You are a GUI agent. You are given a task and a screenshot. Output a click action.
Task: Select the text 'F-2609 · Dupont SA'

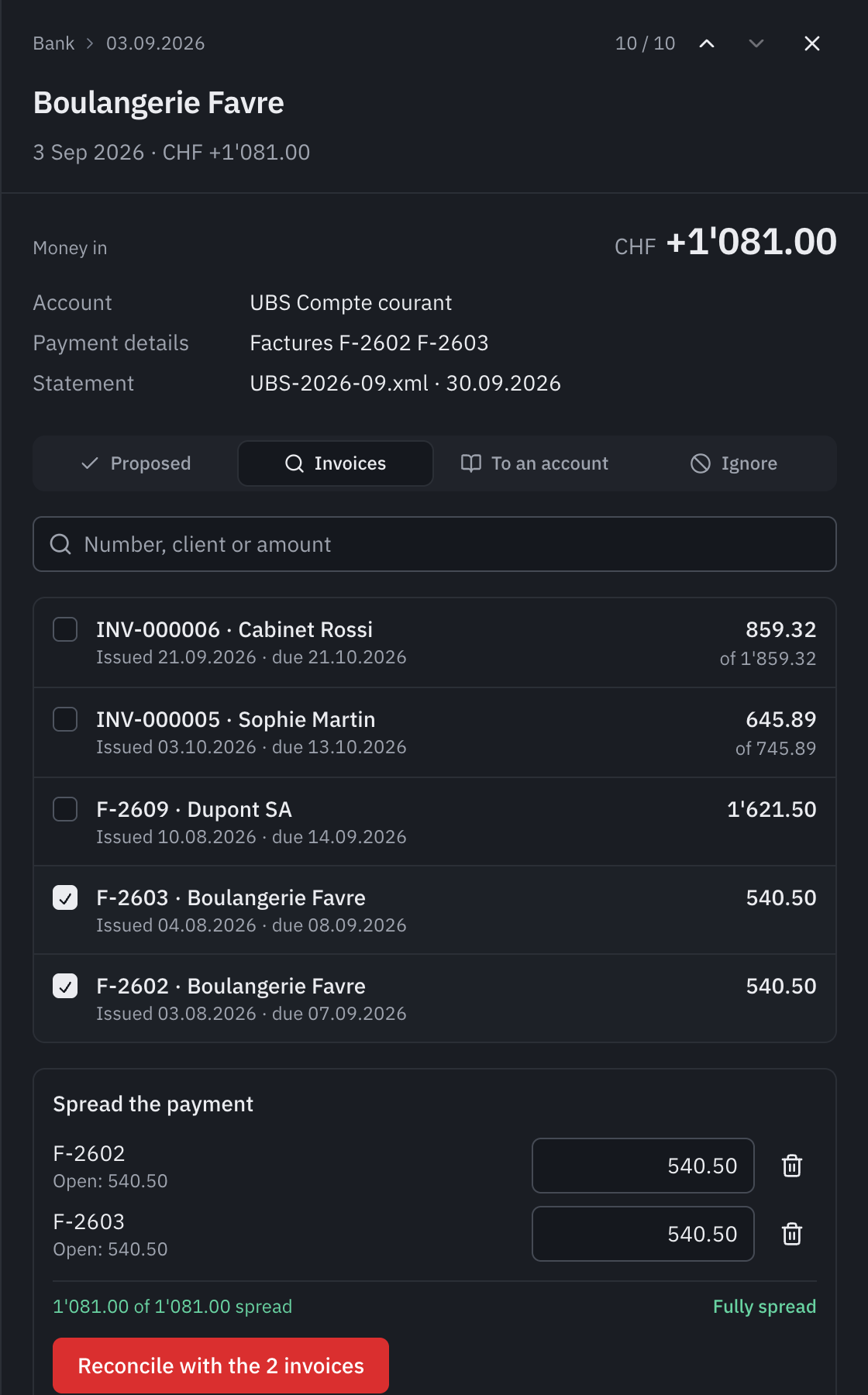(x=194, y=809)
